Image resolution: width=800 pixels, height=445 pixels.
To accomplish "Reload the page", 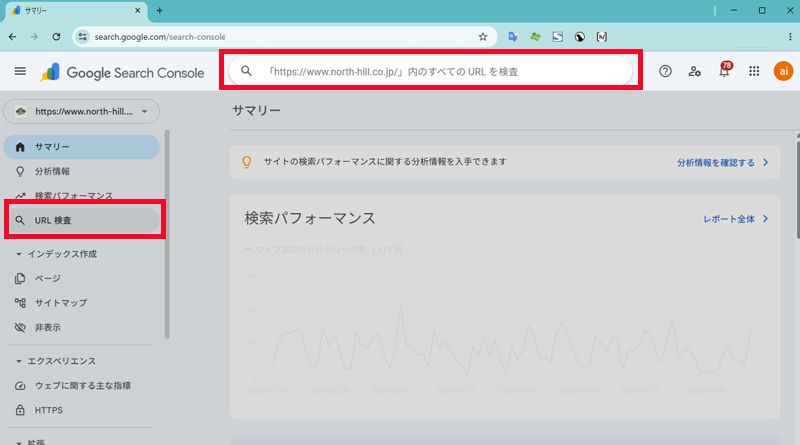I will pyautogui.click(x=56, y=37).
